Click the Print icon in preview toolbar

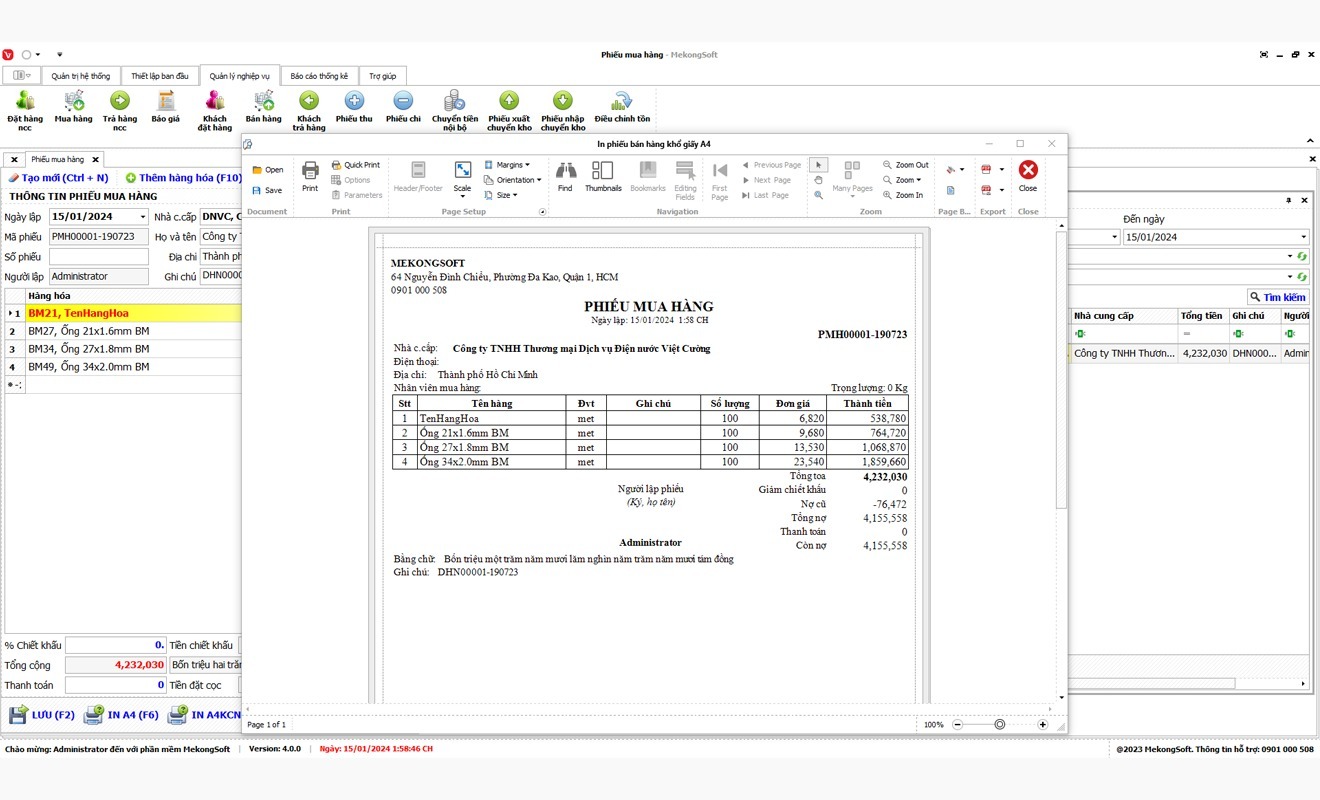(x=310, y=174)
